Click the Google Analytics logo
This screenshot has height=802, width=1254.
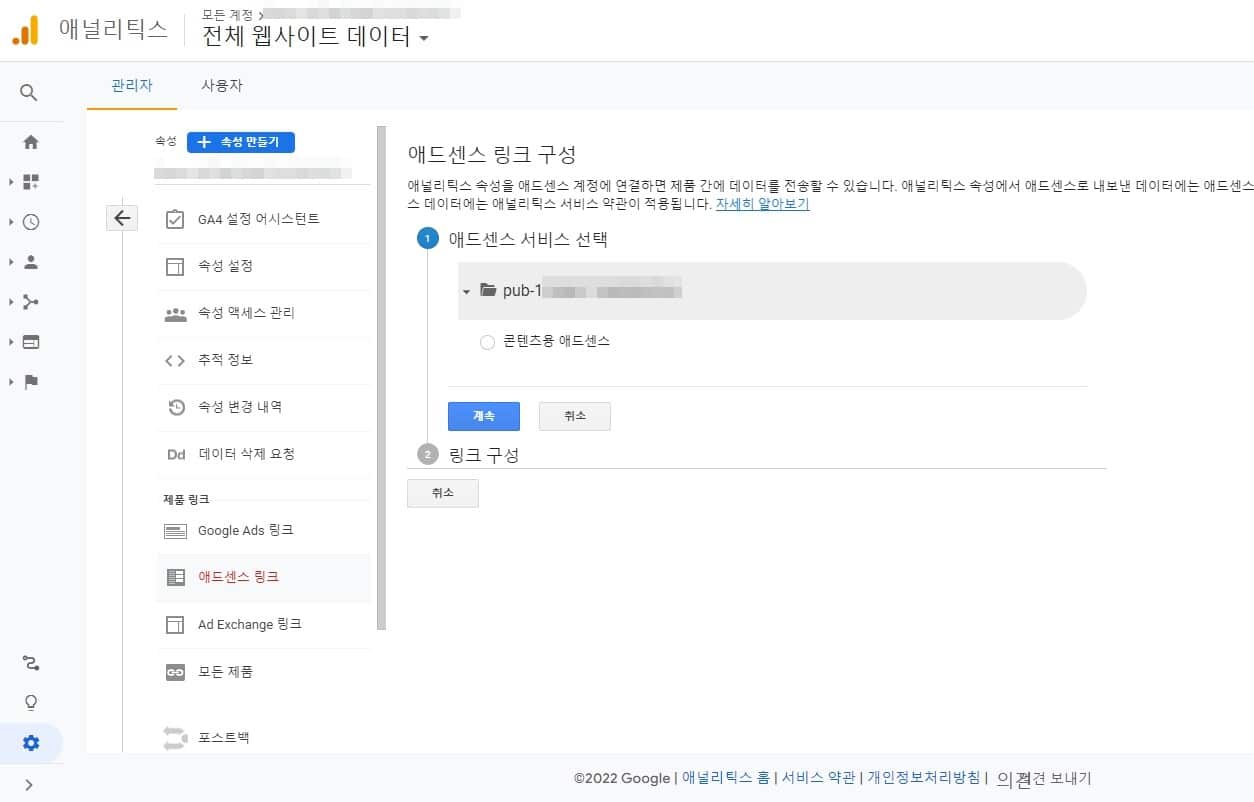coord(25,30)
